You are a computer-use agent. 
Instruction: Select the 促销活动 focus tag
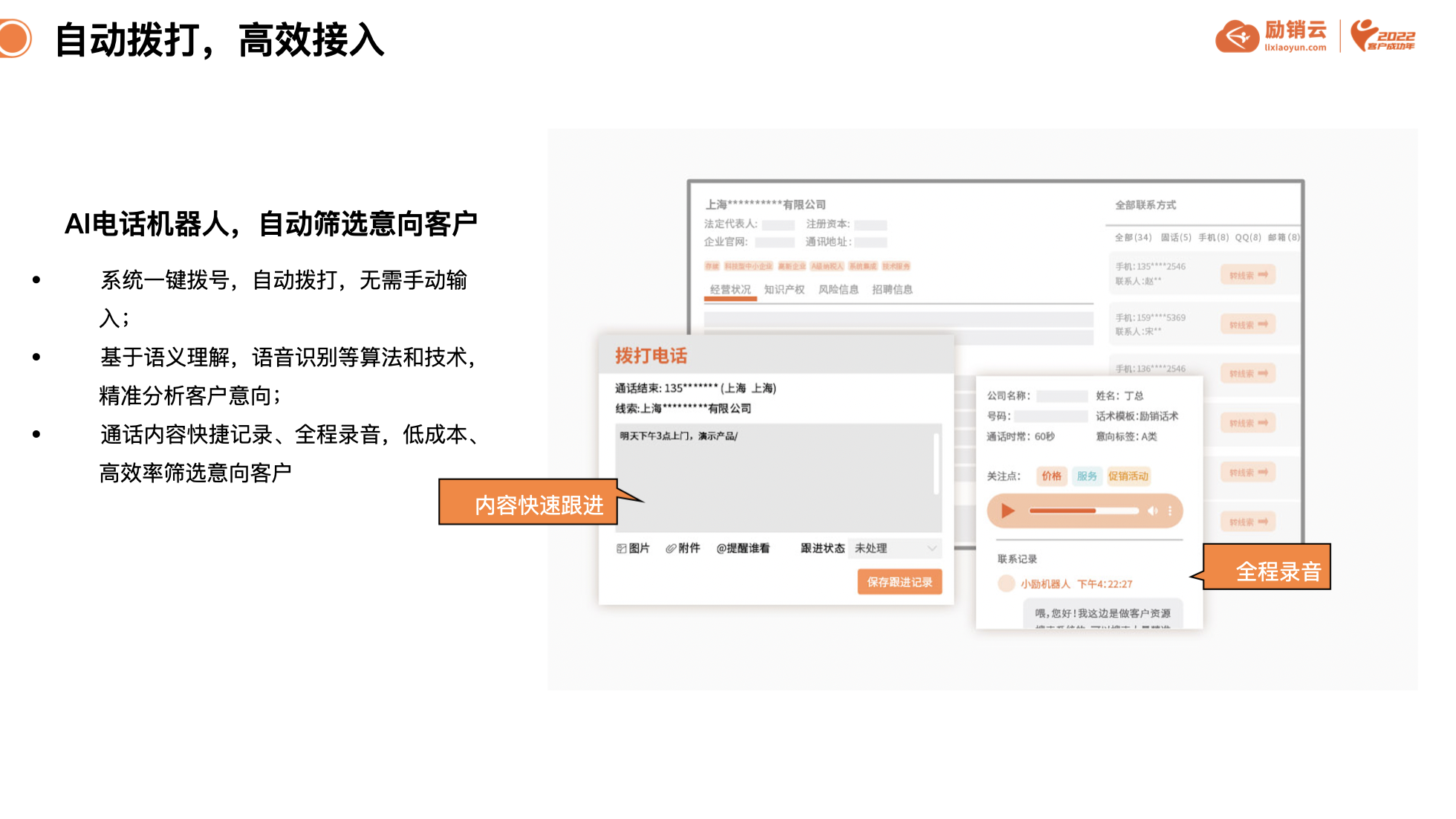tap(1128, 476)
